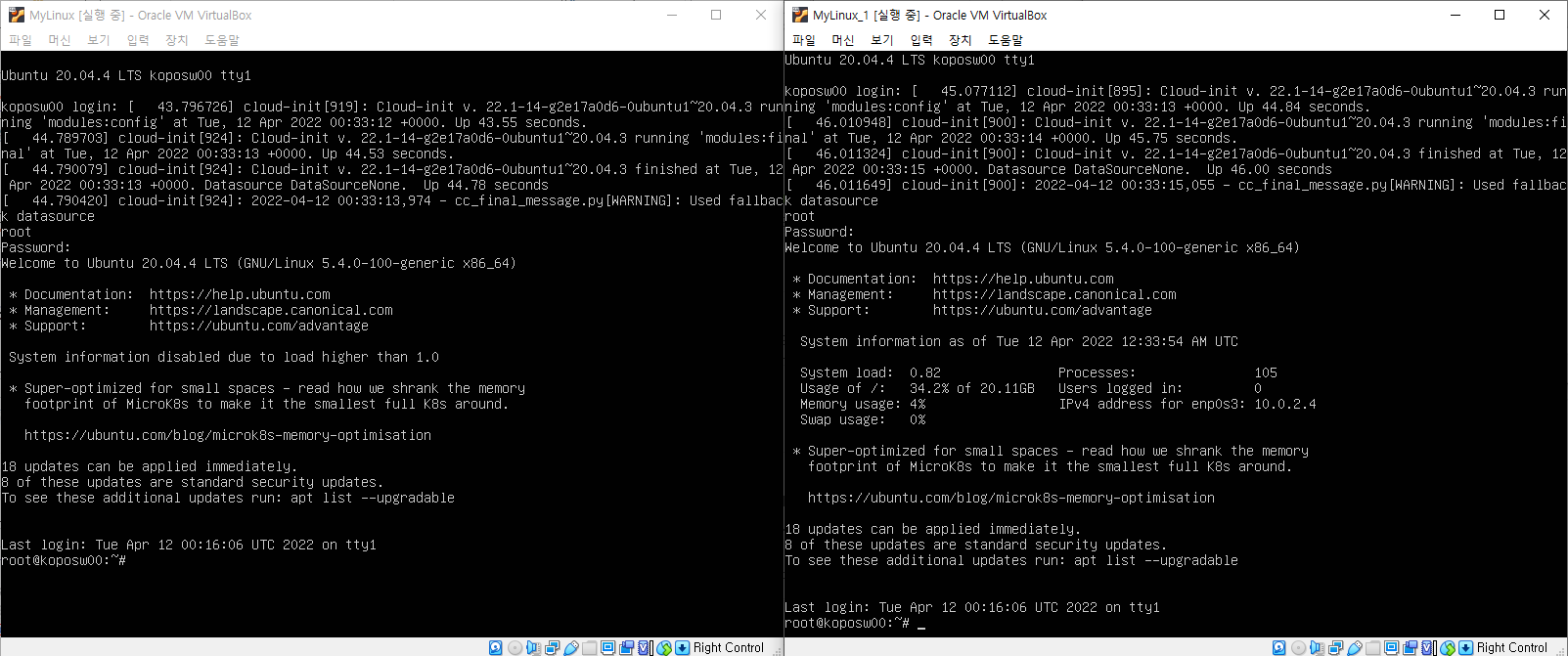Open 머신 menu in MyLinux window
Screen dimensions: 1568x656
click(60, 40)
